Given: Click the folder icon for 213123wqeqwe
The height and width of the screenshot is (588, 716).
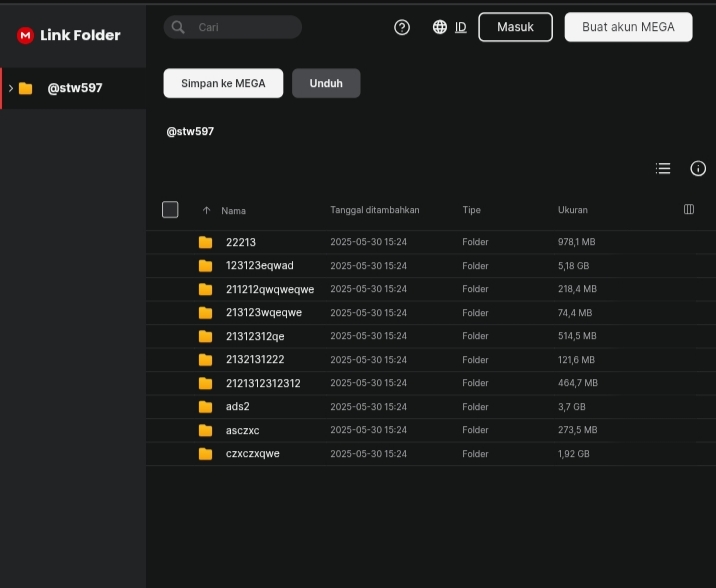Looking at the screenshot, I should pyautogui.click(x=205, y=313).
